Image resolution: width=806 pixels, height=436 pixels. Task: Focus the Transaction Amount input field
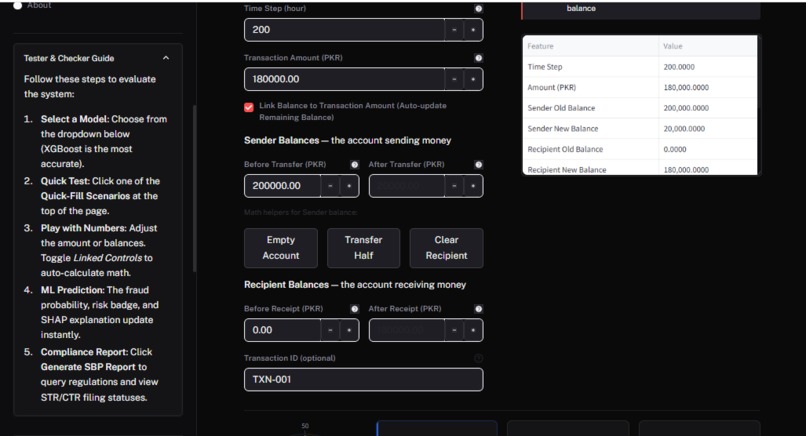344,79
